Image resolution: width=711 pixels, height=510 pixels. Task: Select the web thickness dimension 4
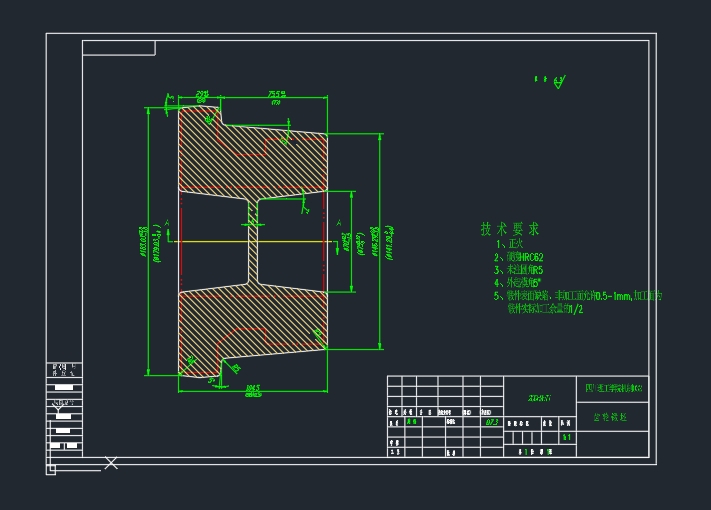[253, 222]
